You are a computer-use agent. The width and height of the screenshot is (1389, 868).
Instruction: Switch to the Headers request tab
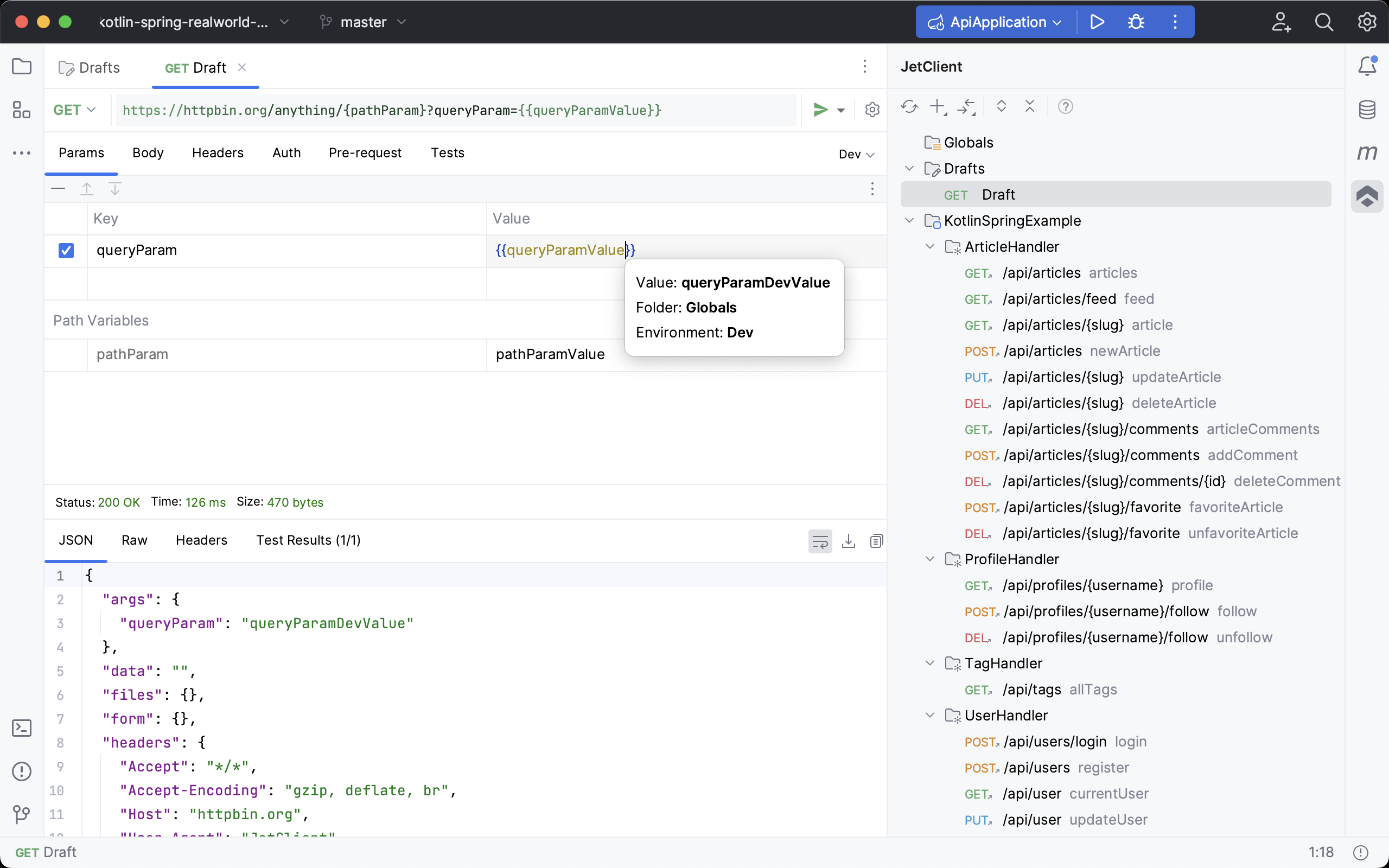click(x=218, y=152)
